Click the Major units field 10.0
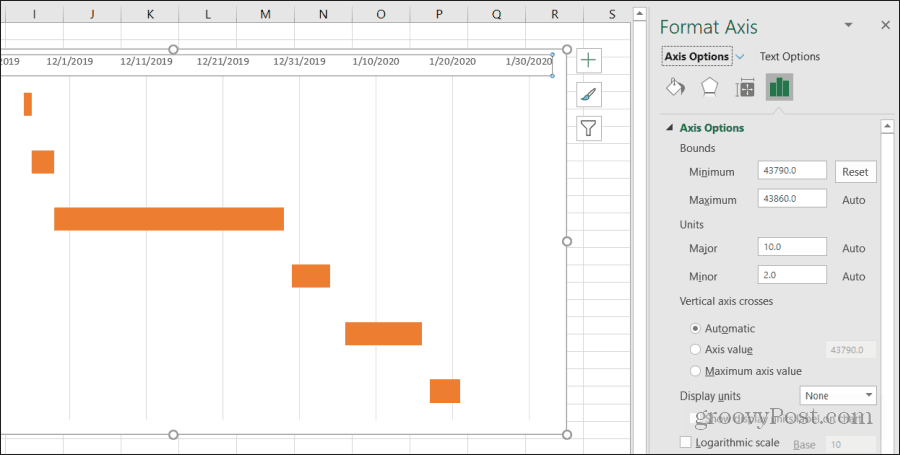 tap(792, 247)
